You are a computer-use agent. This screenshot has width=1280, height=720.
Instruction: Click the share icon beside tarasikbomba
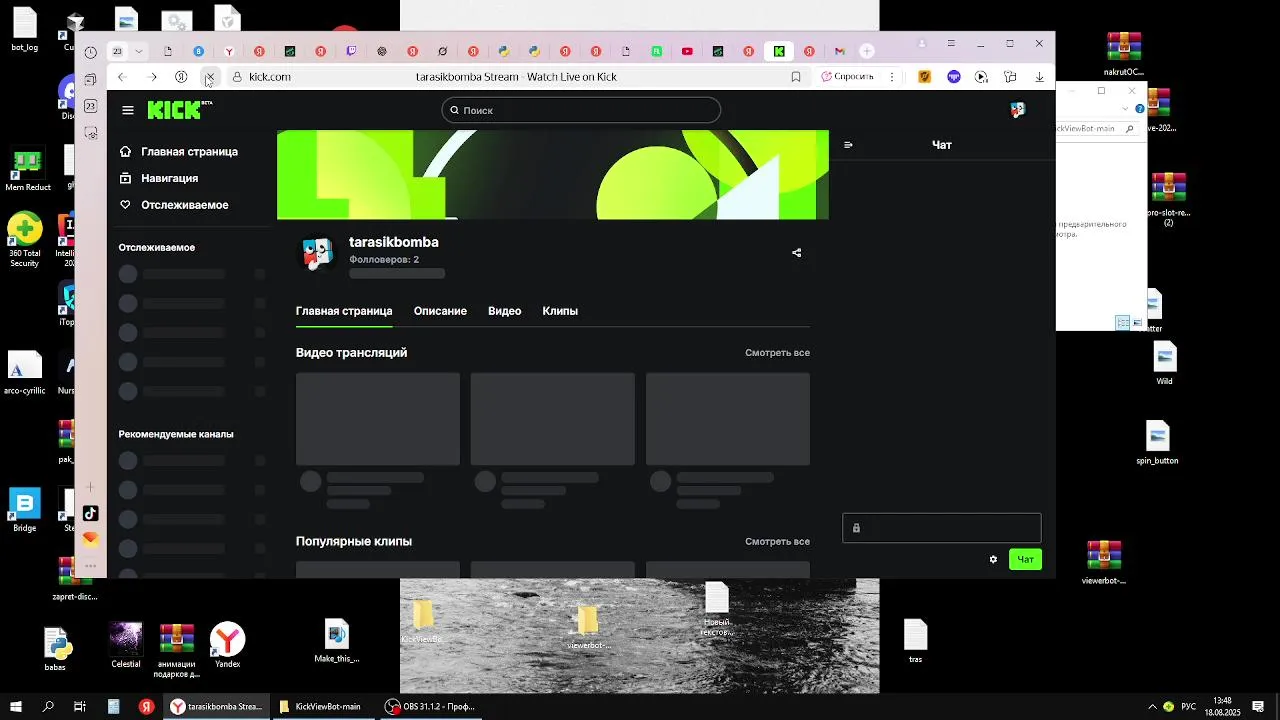coord(797,253)
